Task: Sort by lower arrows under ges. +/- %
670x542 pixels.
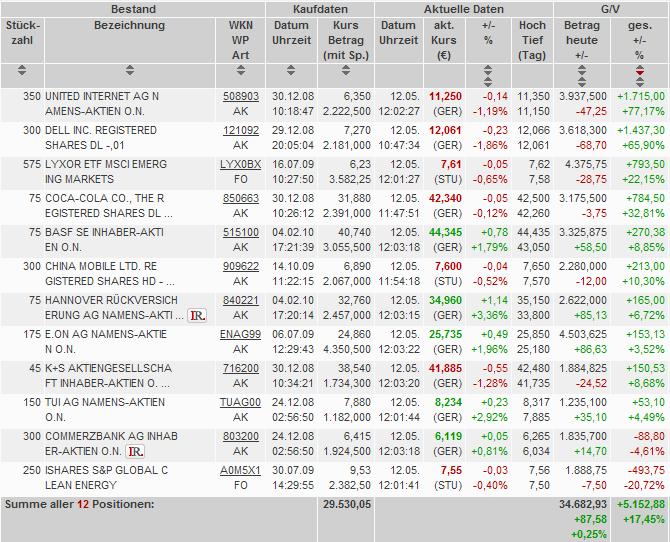Action: [x=640, y=82]
